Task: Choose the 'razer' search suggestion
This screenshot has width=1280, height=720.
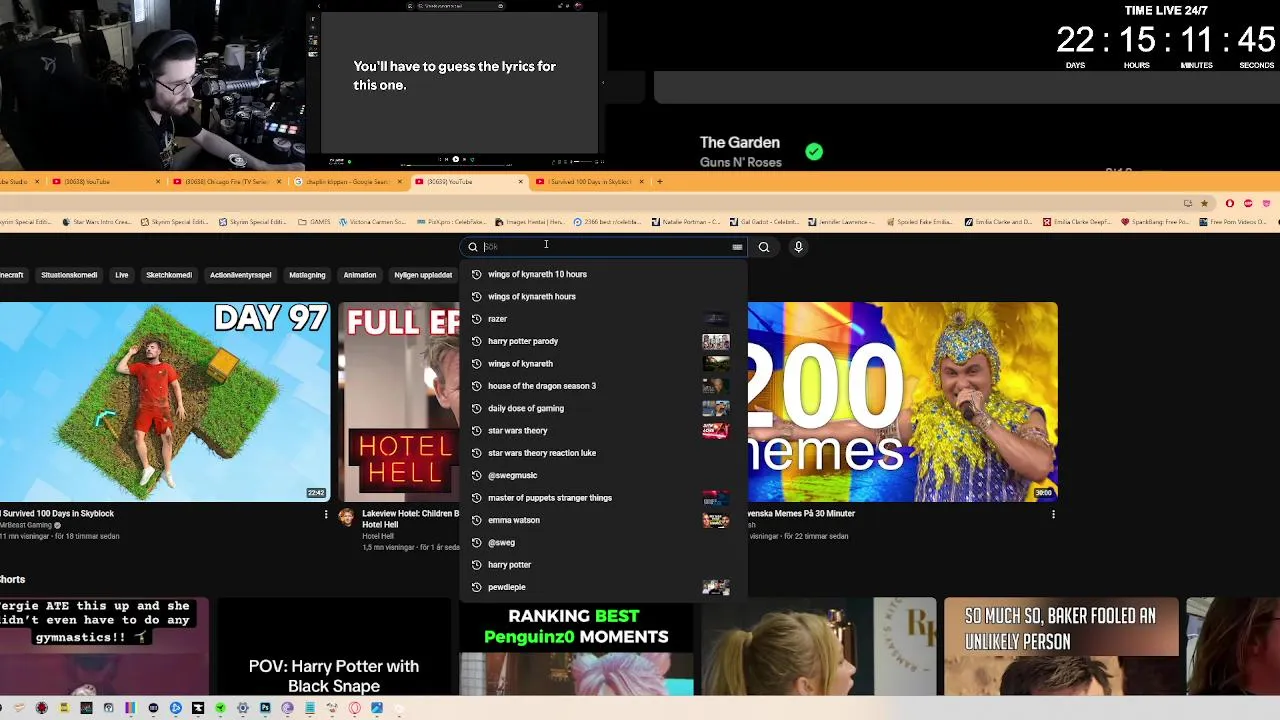Action: click(603, 319)
